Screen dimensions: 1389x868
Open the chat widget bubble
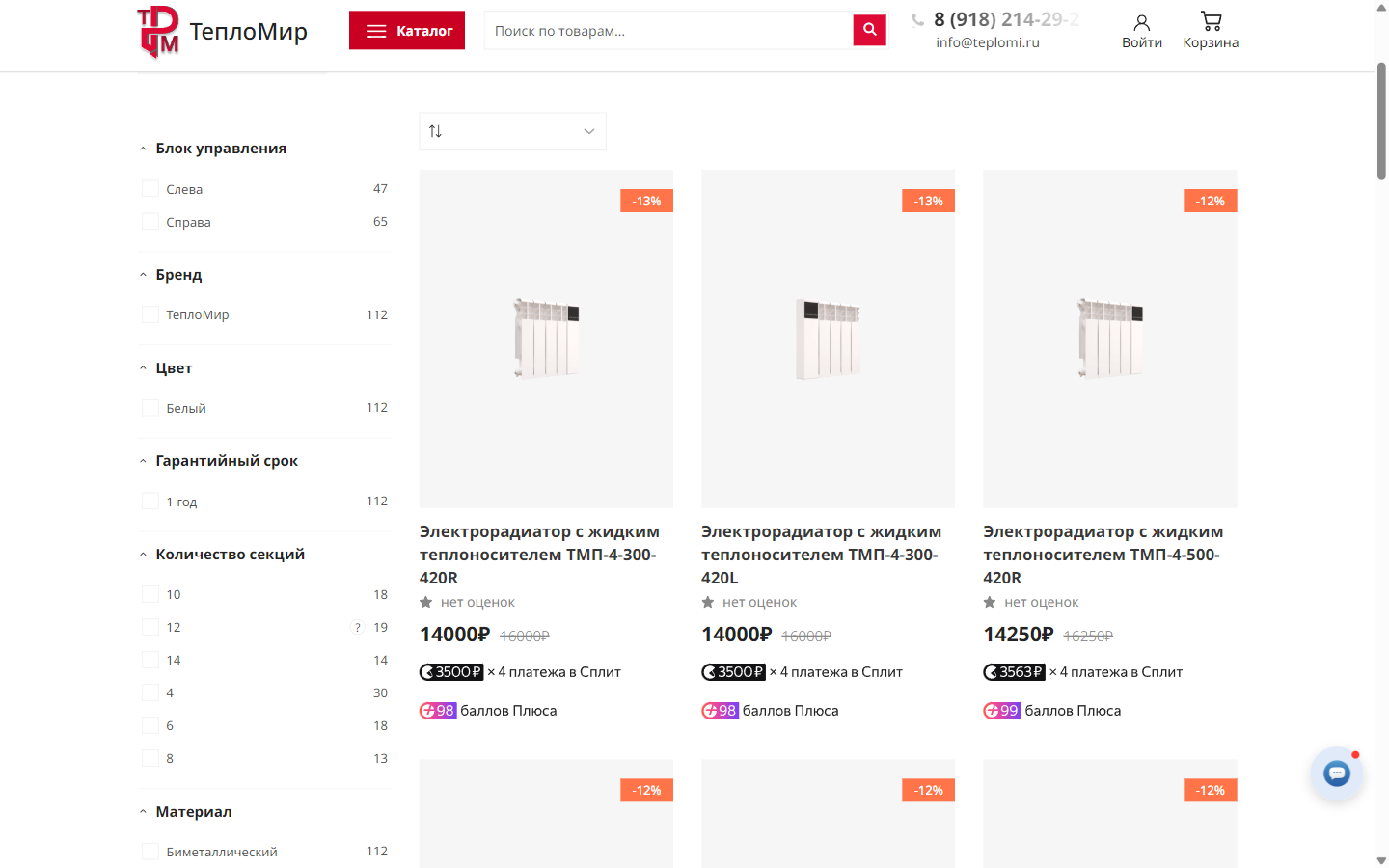[x=1337, y=773]
